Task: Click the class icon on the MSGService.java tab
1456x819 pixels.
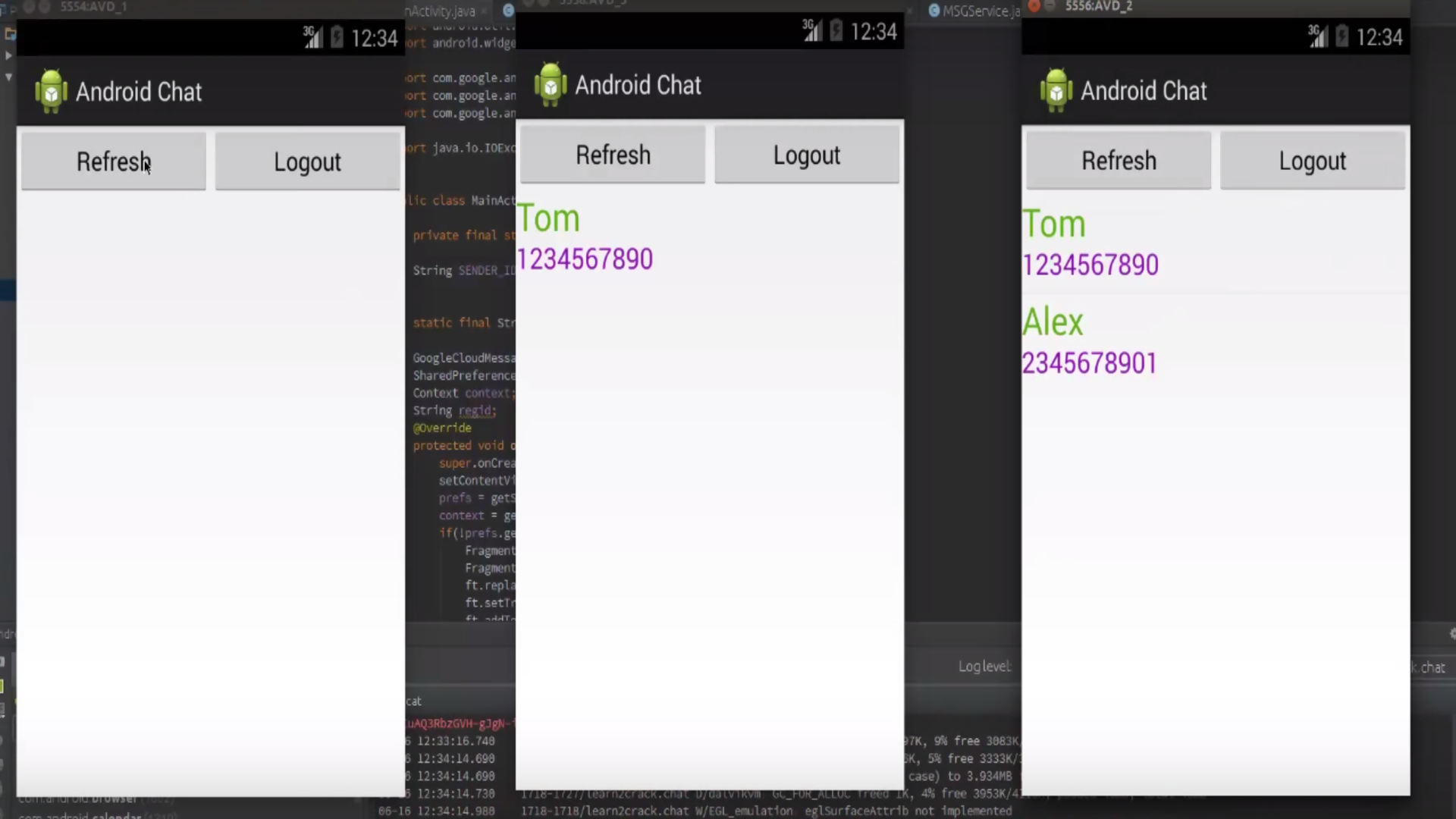Action: click(934, 11)
